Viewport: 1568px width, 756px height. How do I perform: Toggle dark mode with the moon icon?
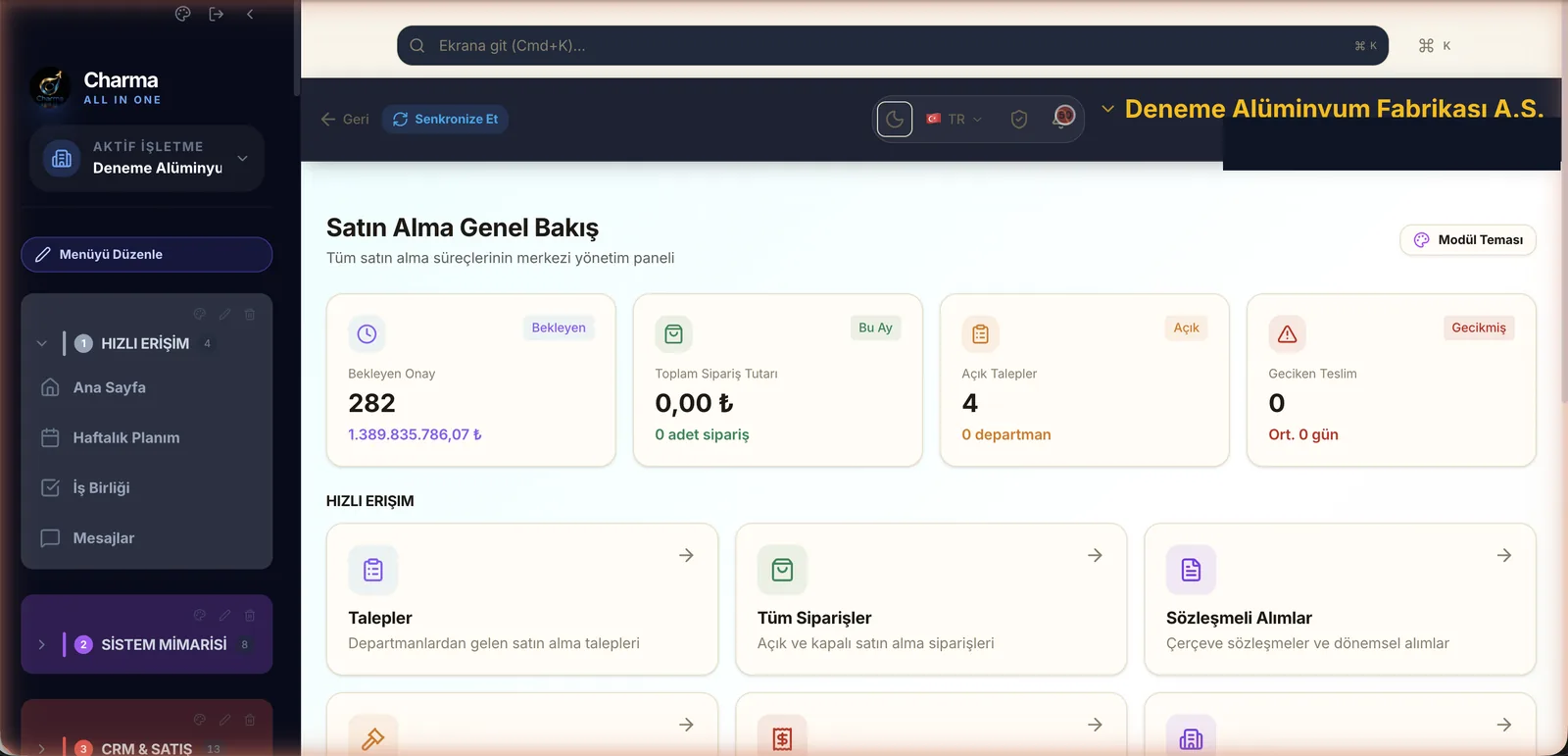point(895,120)
